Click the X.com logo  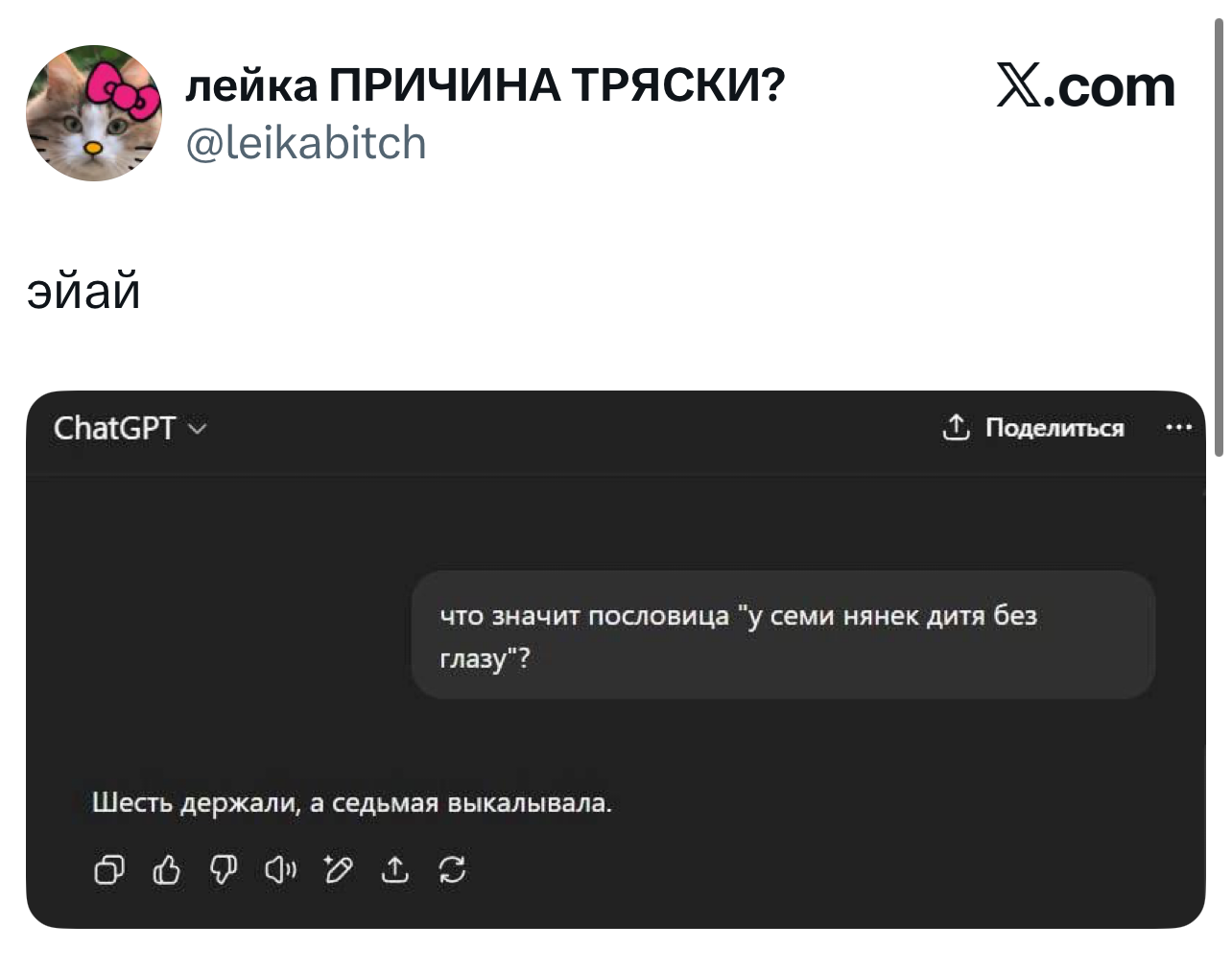[x=1085, y=86]
